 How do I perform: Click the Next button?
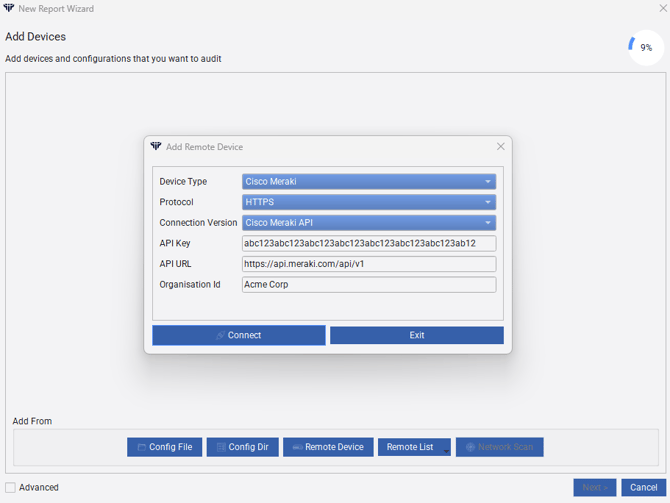click(x=594, y=488)
